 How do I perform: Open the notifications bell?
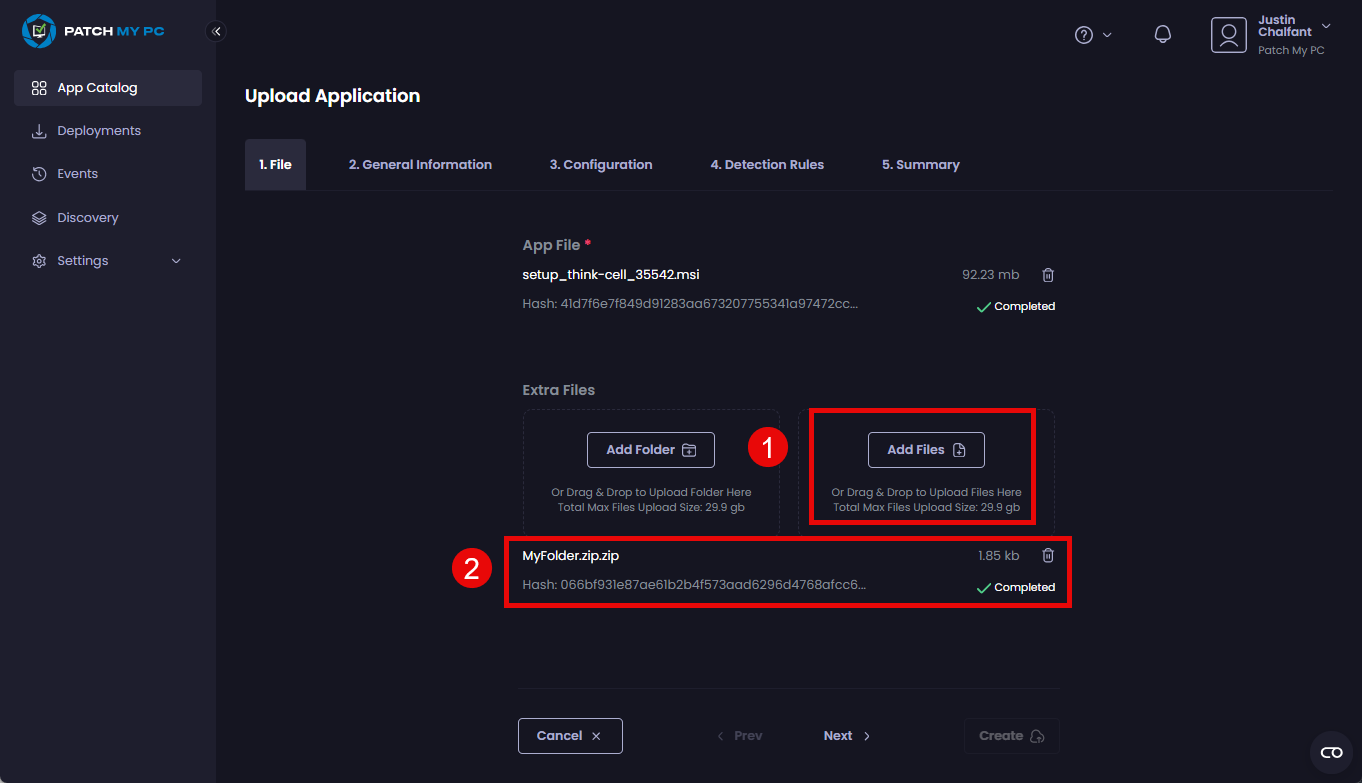pyautogui.click(x=1162, y=35)
